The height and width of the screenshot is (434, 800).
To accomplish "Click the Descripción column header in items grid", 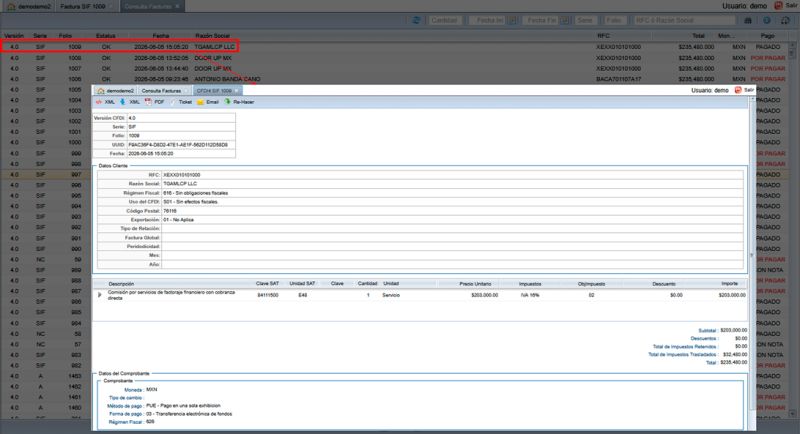I will point(121,284).
